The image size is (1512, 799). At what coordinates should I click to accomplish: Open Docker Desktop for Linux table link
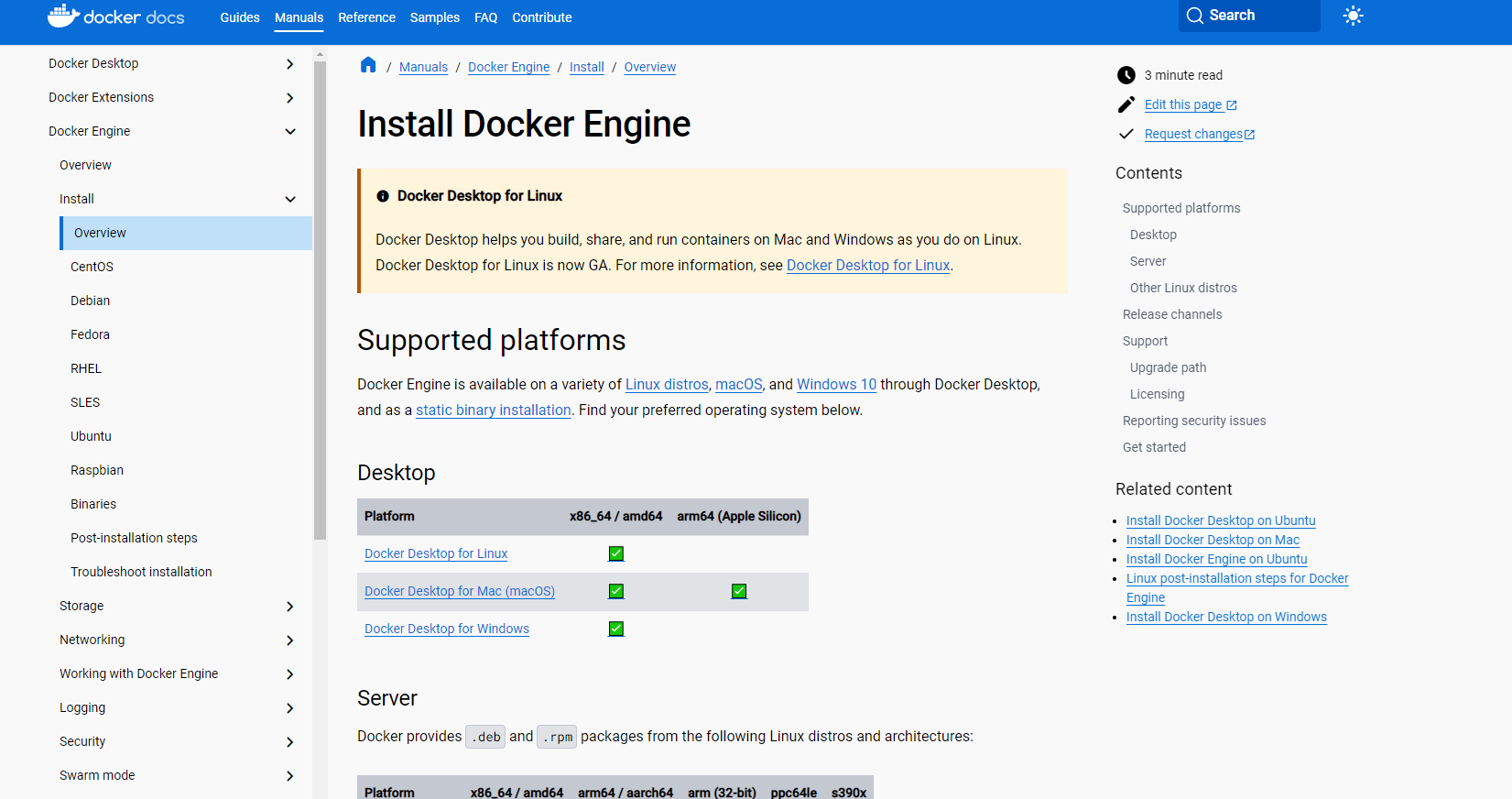[436, 553]
